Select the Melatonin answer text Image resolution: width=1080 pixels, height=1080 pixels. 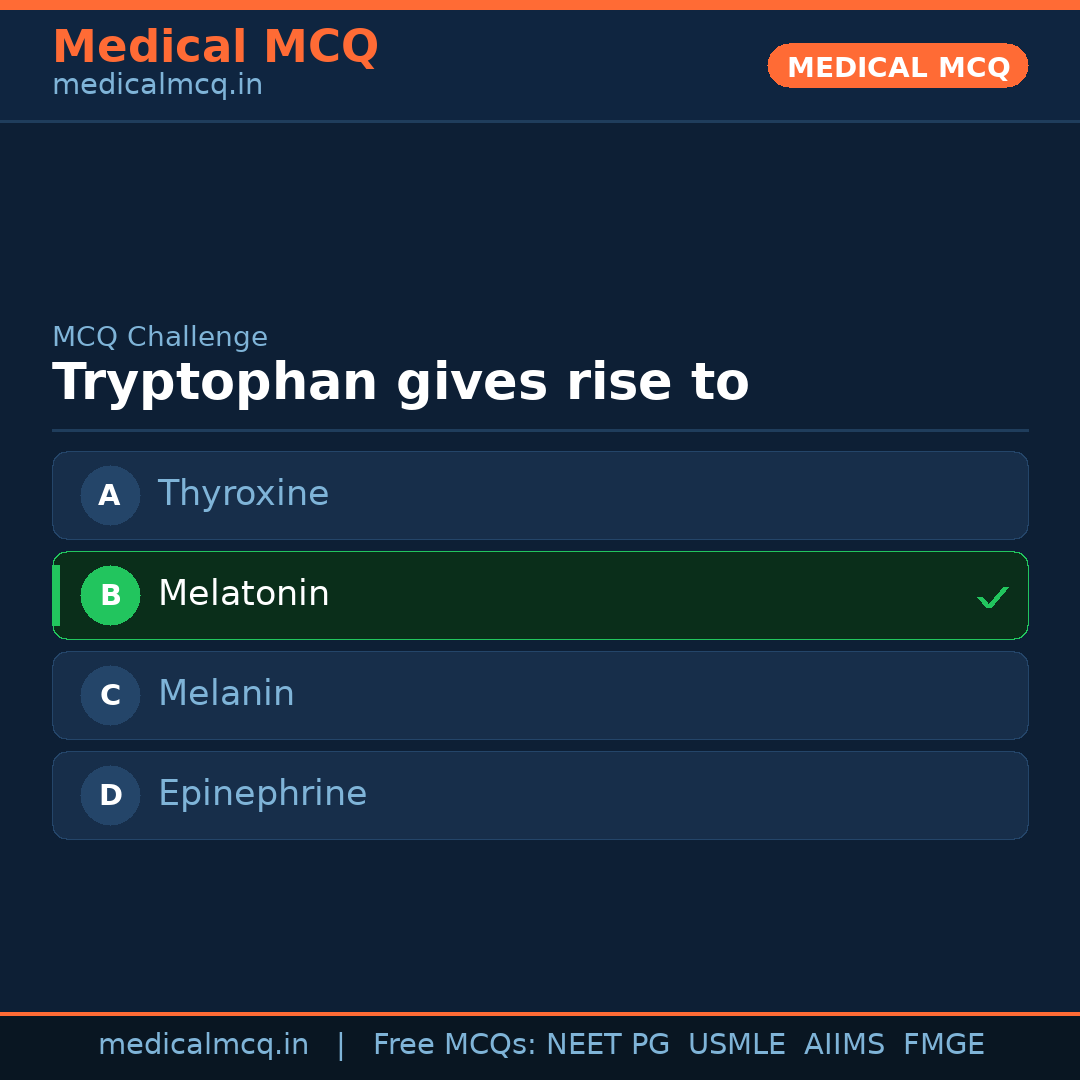click(243, 594)
